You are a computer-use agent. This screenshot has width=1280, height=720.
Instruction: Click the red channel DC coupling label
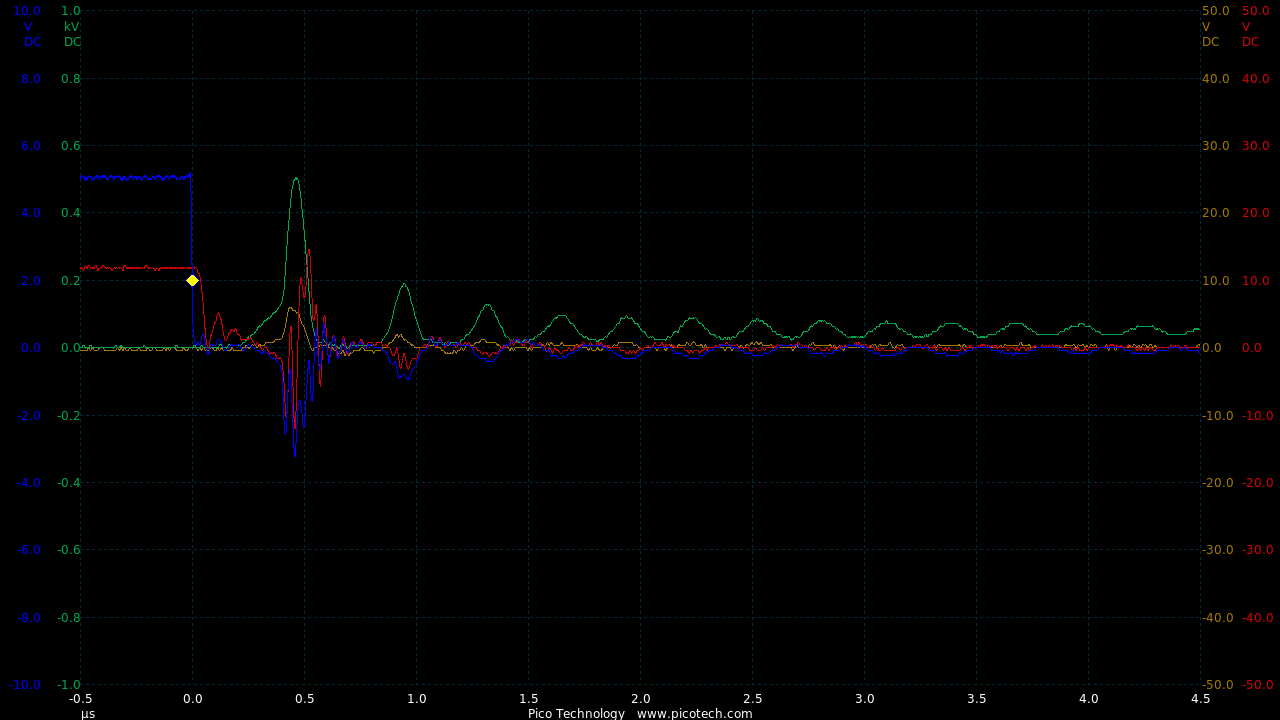(1251, 42)
